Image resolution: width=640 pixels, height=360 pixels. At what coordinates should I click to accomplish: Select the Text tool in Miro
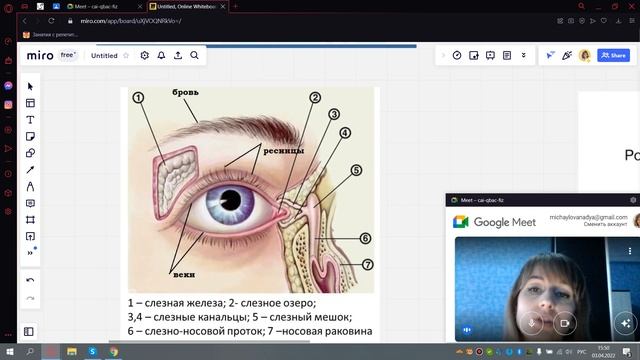point(30,120)
